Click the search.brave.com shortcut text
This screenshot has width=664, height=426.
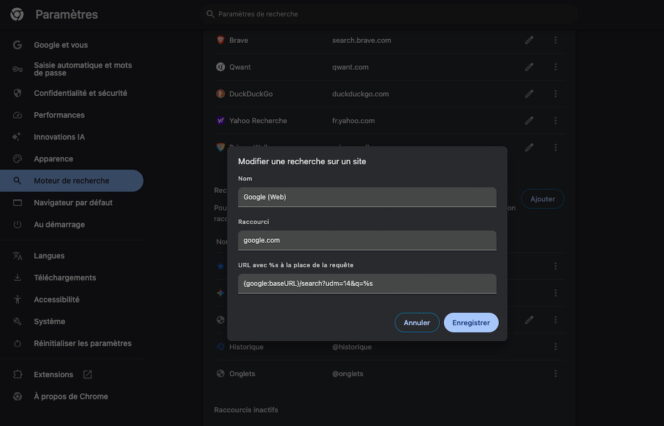point(362,40)
